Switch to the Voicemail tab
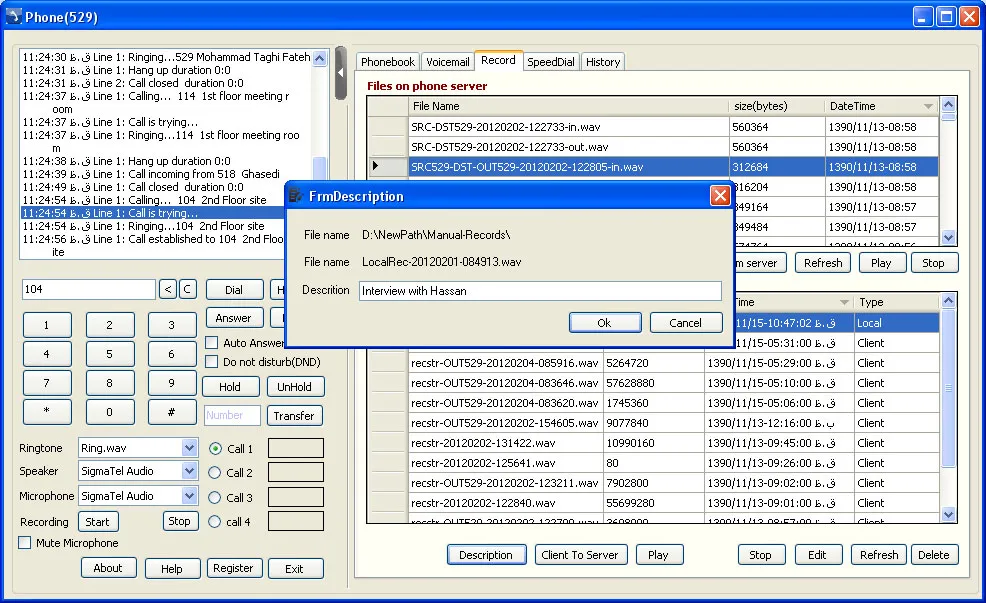This screenshot has height=603, width=986. coord(447,62)
